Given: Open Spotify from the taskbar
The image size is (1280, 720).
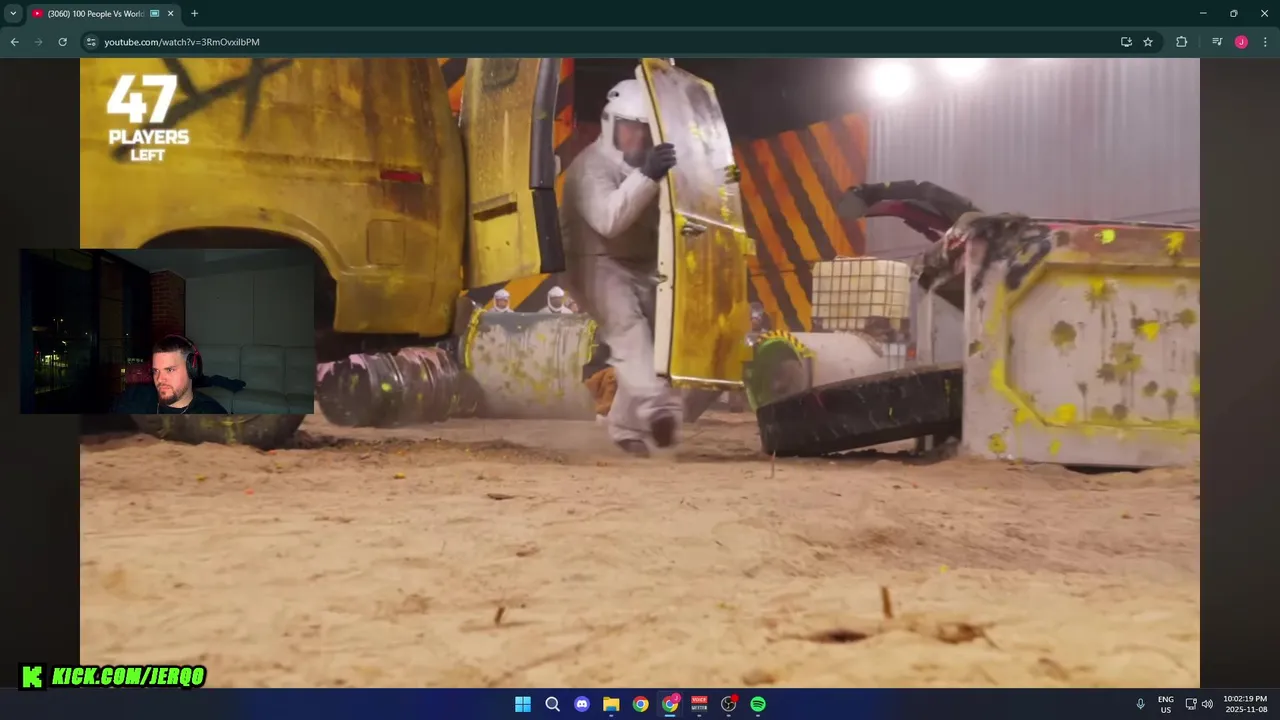Looking at the screenshot, I should click(758, 704).
